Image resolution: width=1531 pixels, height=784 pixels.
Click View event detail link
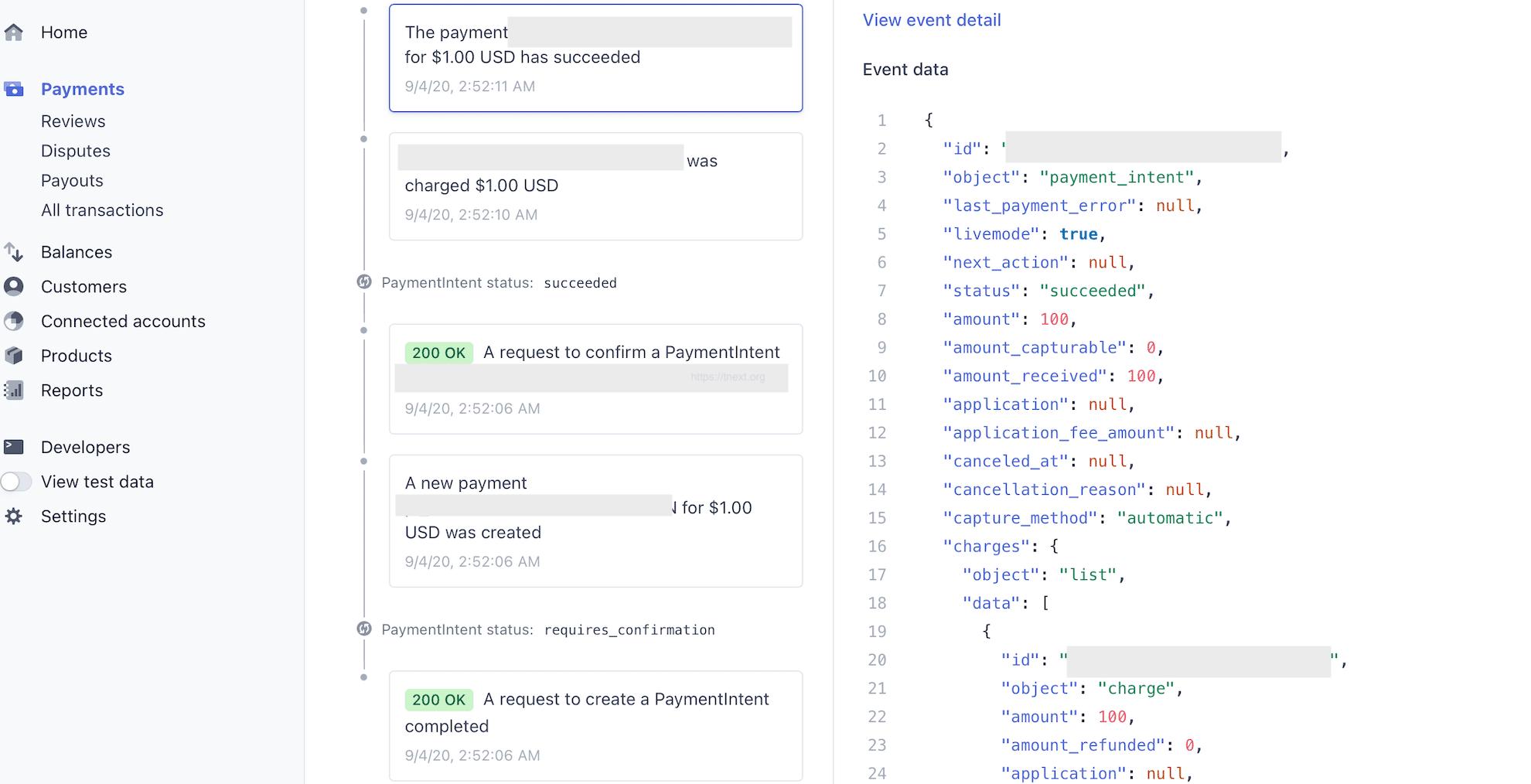point(931,20)
